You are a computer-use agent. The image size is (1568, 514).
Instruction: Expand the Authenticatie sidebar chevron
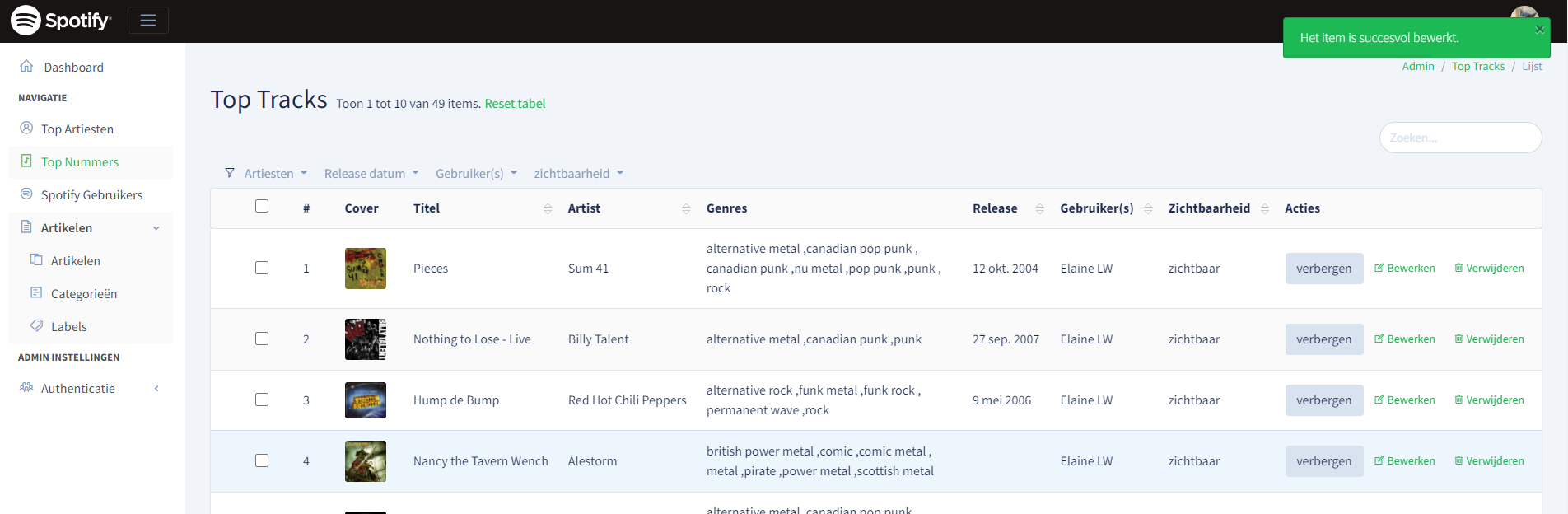tap(156, 389)
